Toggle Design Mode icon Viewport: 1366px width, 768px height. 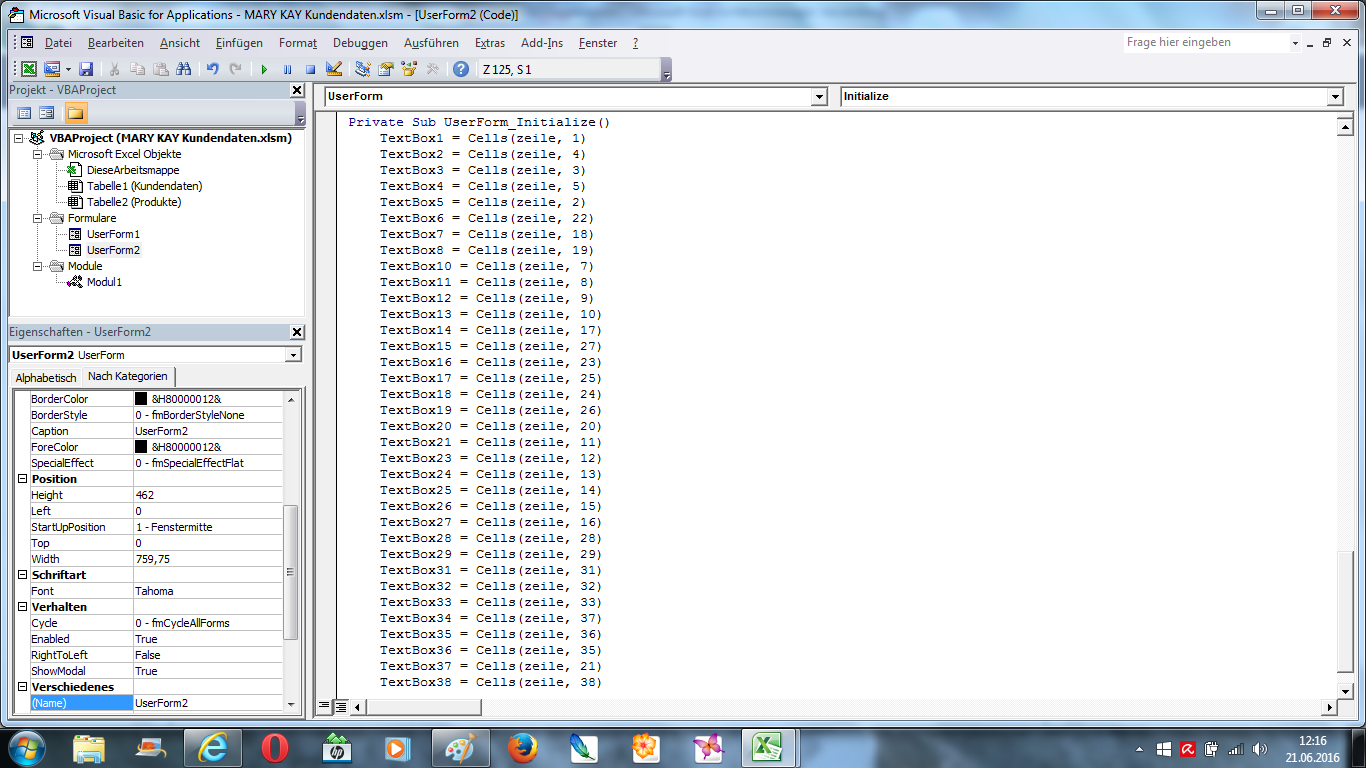click(x=334, y=69)
